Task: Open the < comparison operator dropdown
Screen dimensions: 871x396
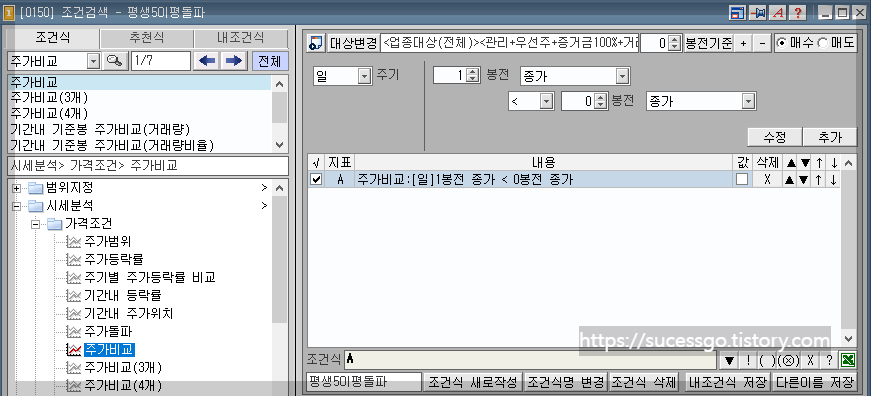Action: point(547,102)
